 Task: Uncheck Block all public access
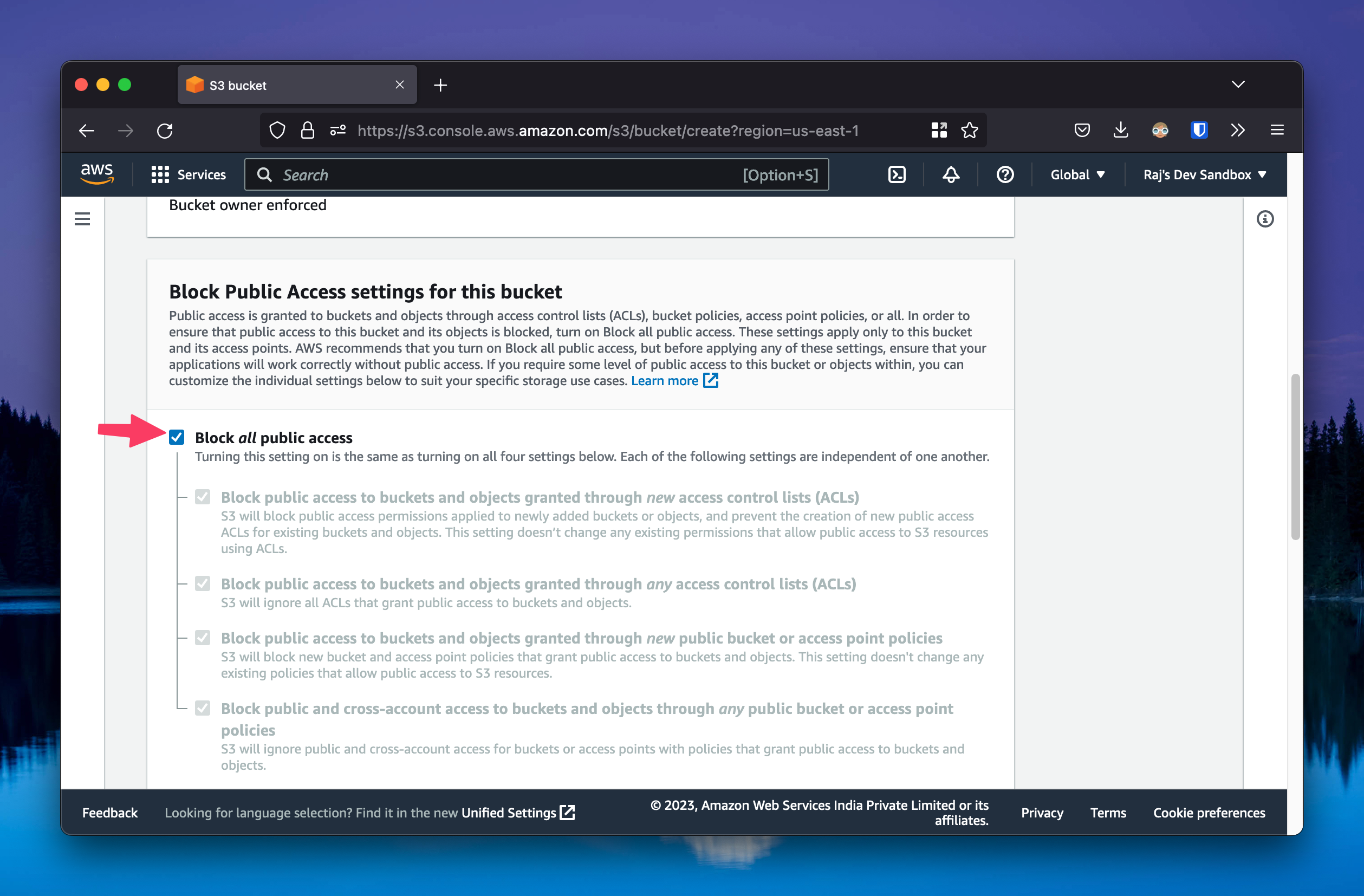(177, 437)
